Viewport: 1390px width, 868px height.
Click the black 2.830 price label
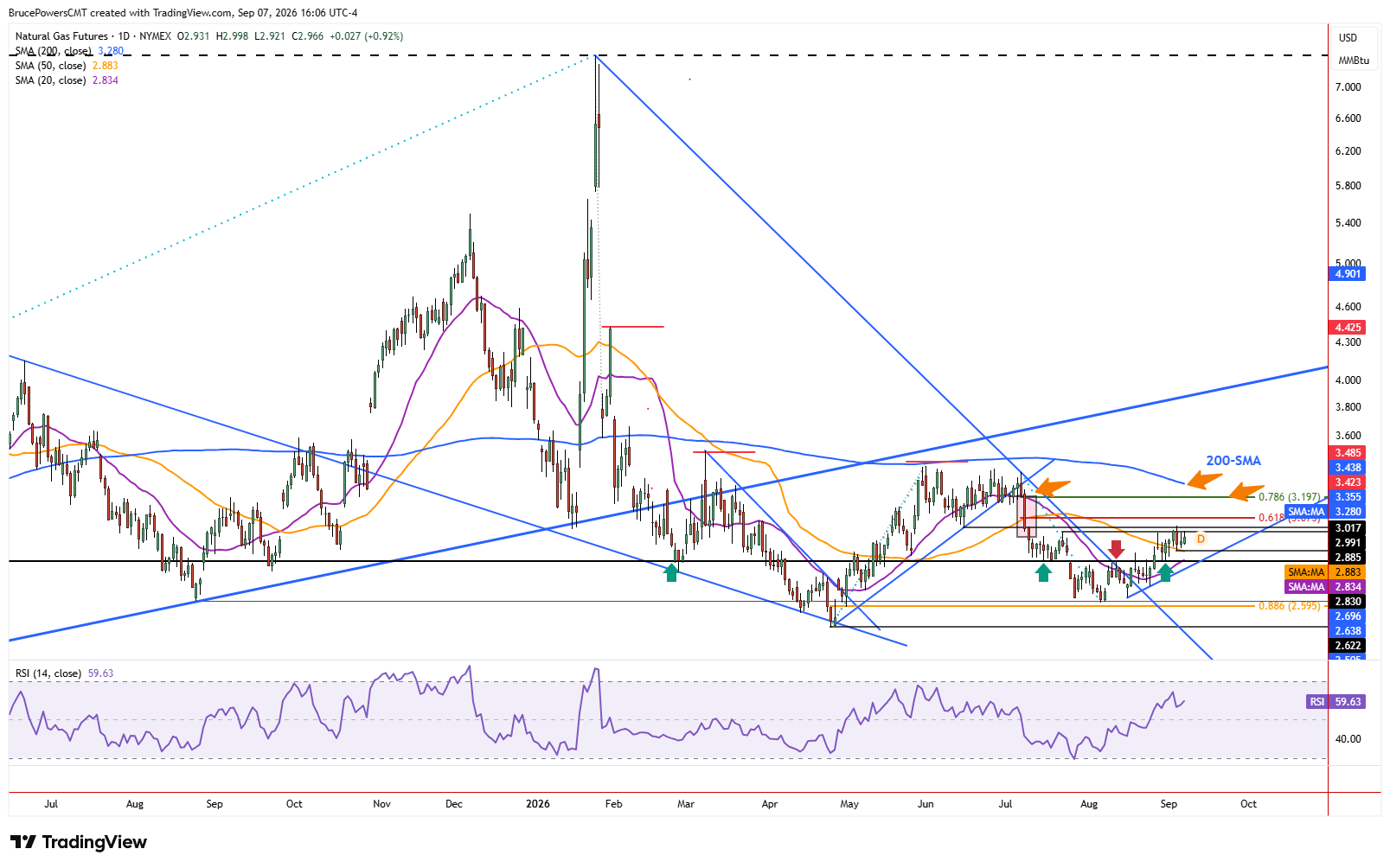tap(1348, 602)
